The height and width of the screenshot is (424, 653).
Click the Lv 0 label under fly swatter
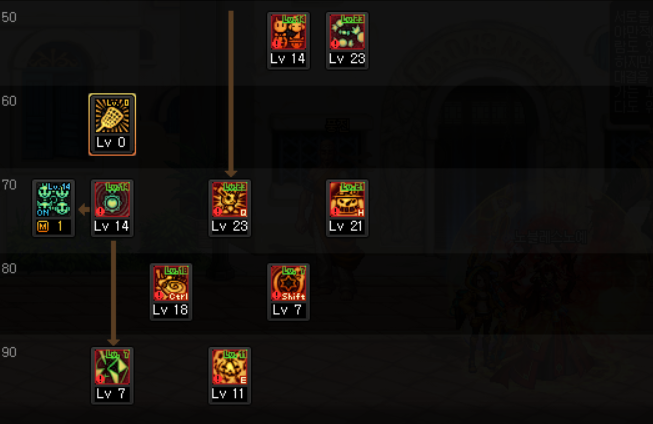[x=111, y=142]
